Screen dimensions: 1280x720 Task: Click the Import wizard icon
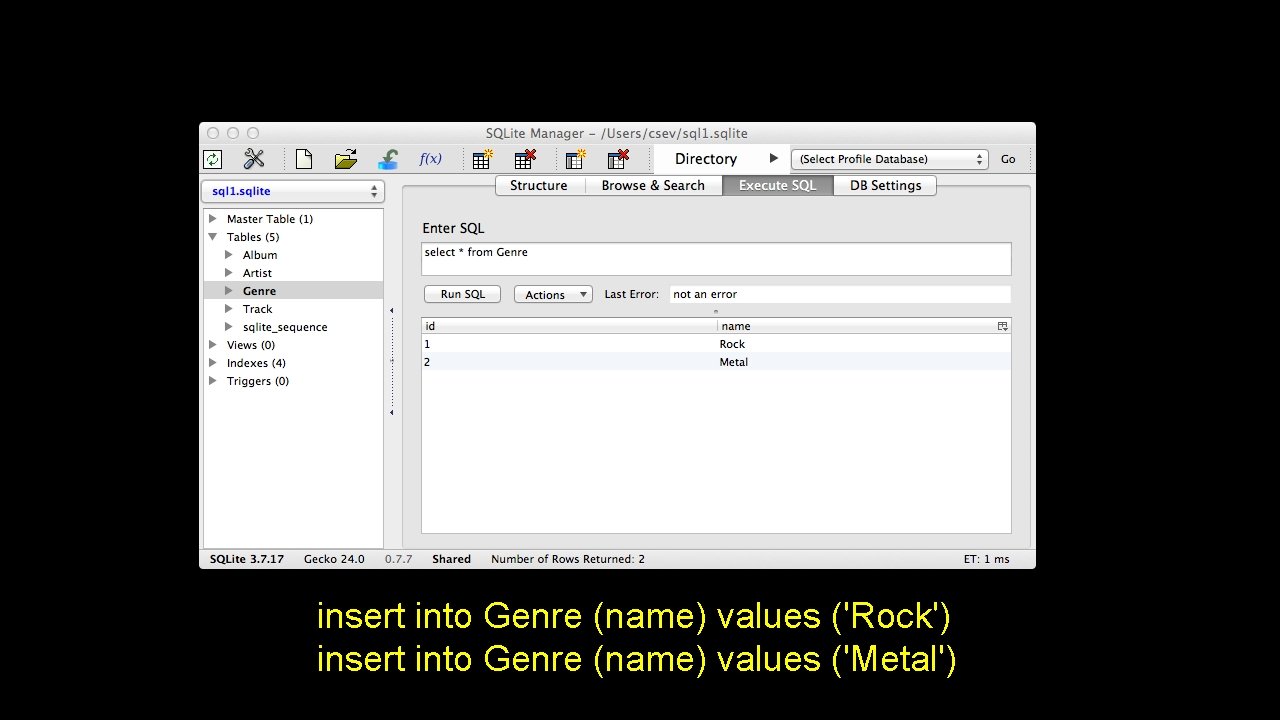[x=388, y=158]
